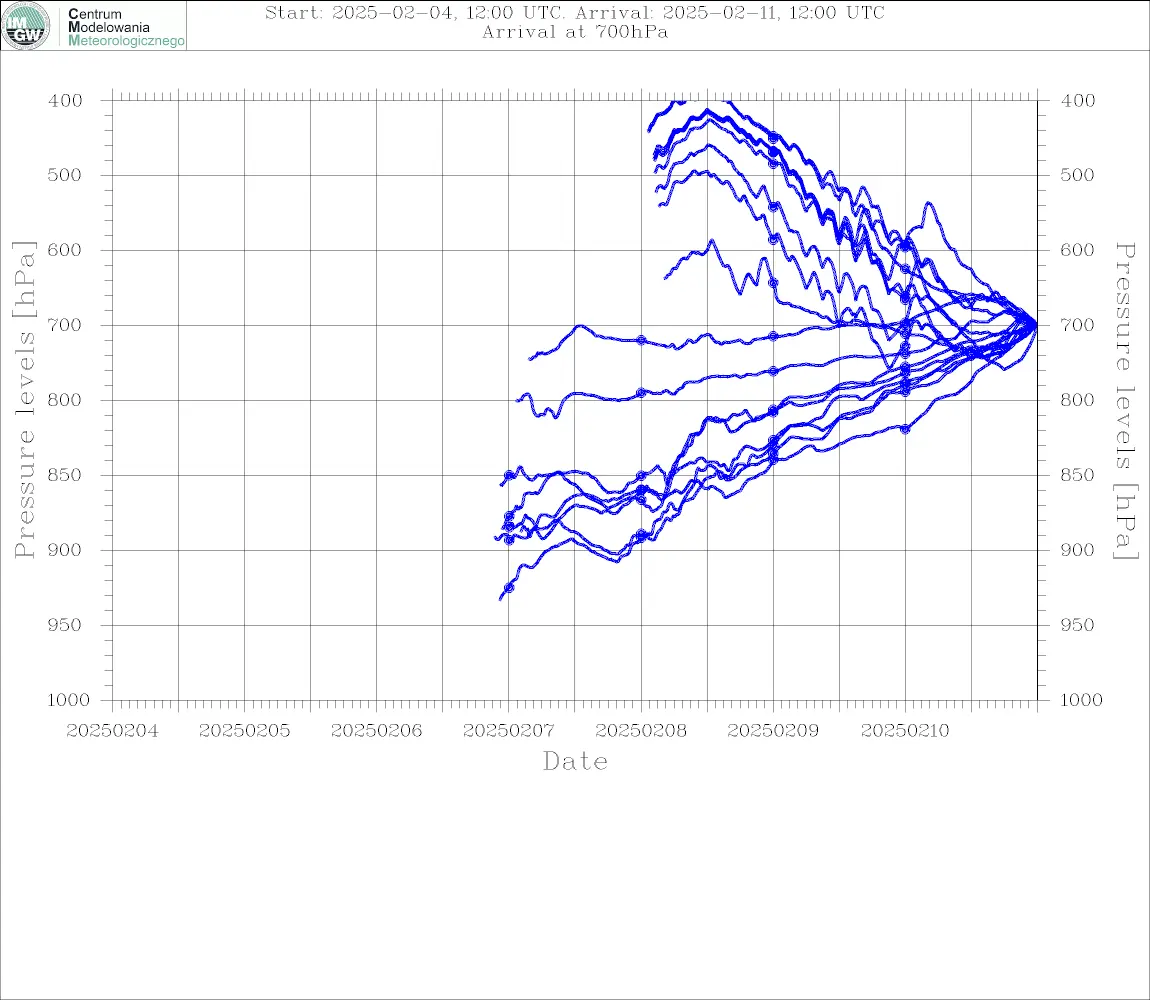Click the lowest trajectory marker near 925 hPa
1150x1000 pixels.
click(509, 588)
